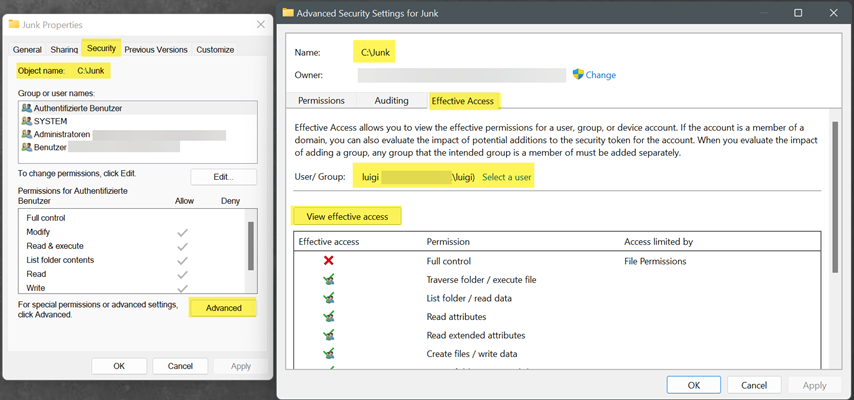Click the List folder contents Allow checkmark

pos(182,260)
